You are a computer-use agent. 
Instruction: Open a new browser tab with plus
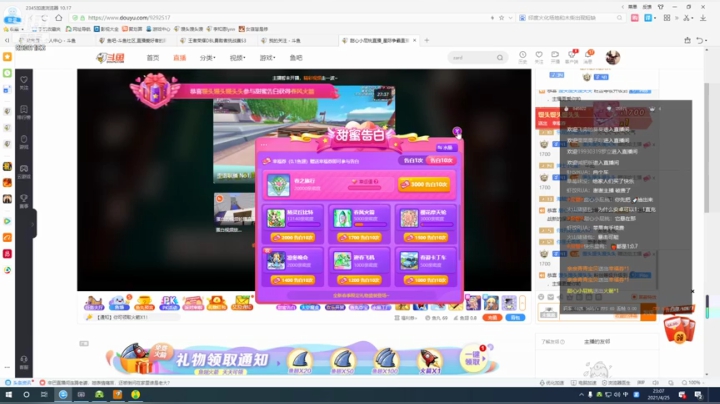tap(427, 40)
